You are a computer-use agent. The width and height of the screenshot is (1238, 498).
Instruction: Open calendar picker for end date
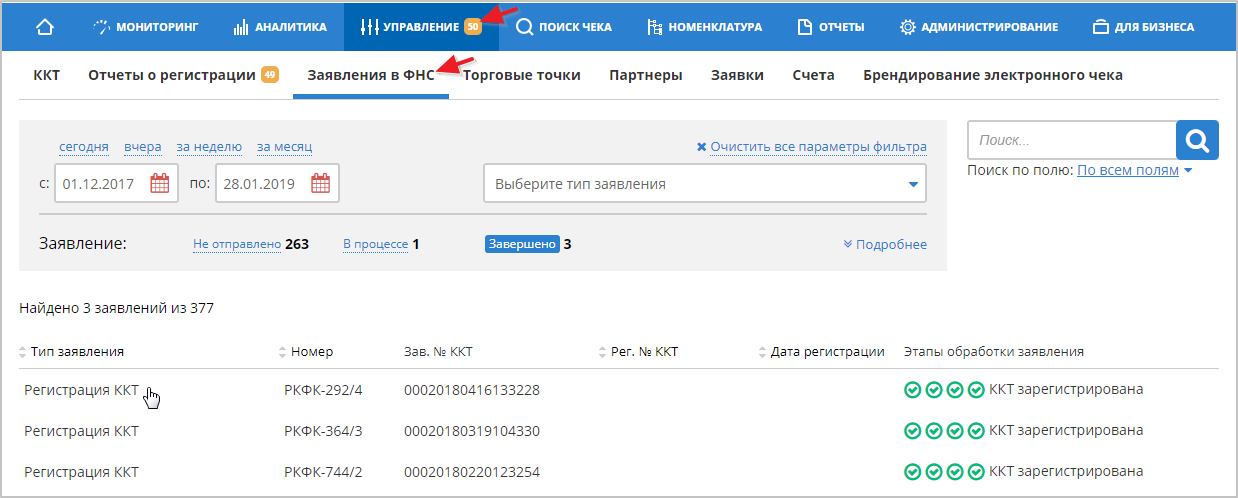(x=320, y=184)
